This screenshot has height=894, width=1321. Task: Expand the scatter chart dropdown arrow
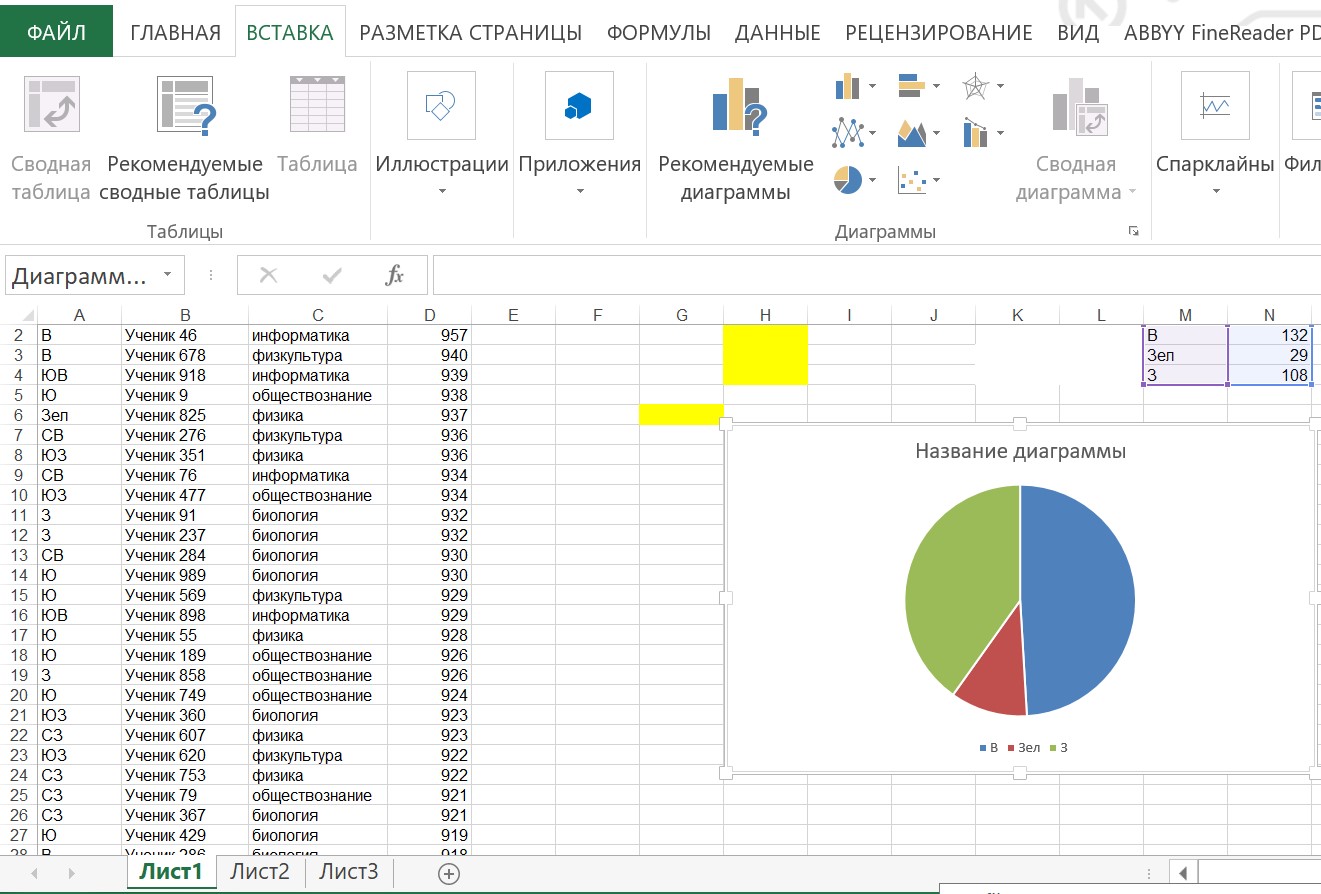(936, 181)
